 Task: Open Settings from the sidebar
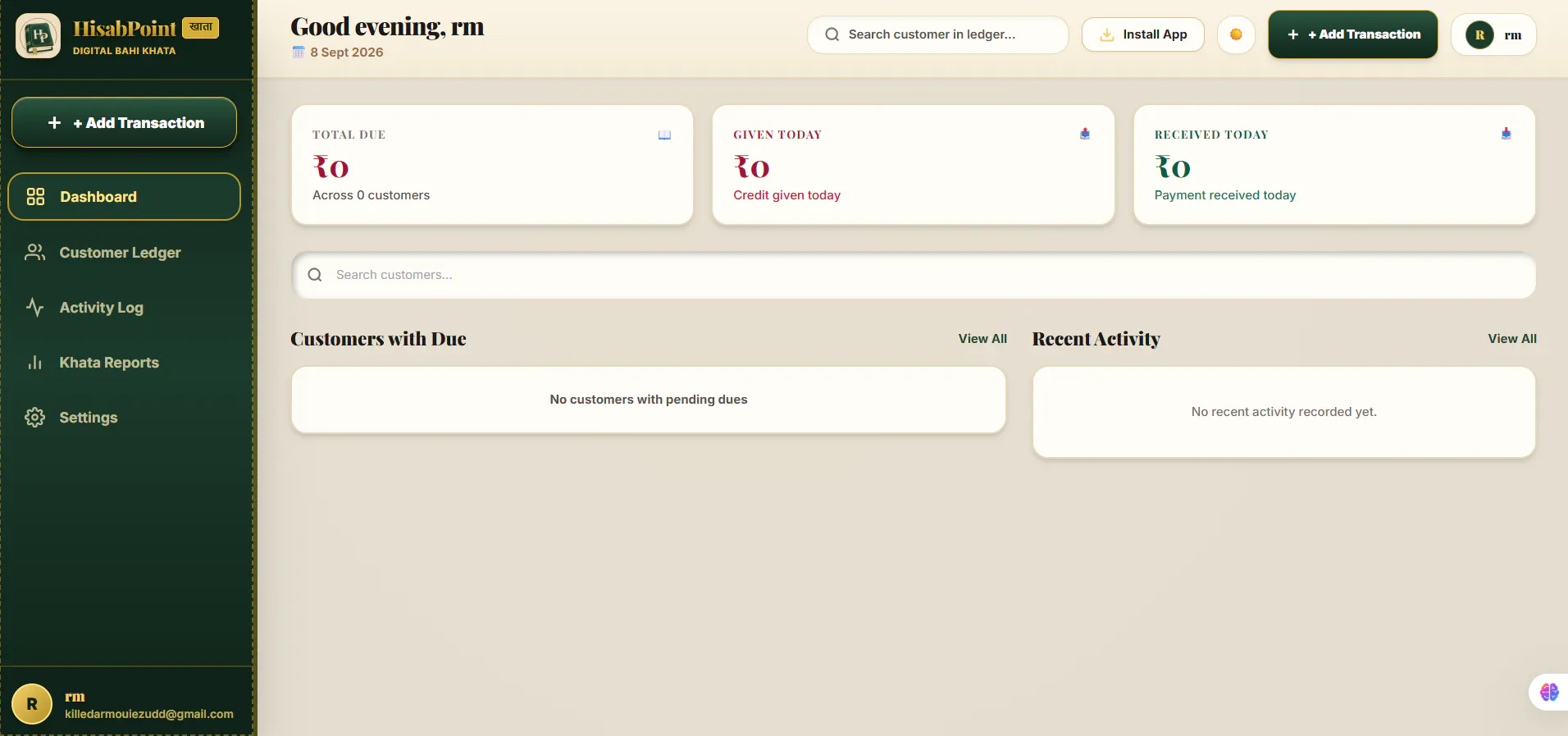tap(124, 417)
